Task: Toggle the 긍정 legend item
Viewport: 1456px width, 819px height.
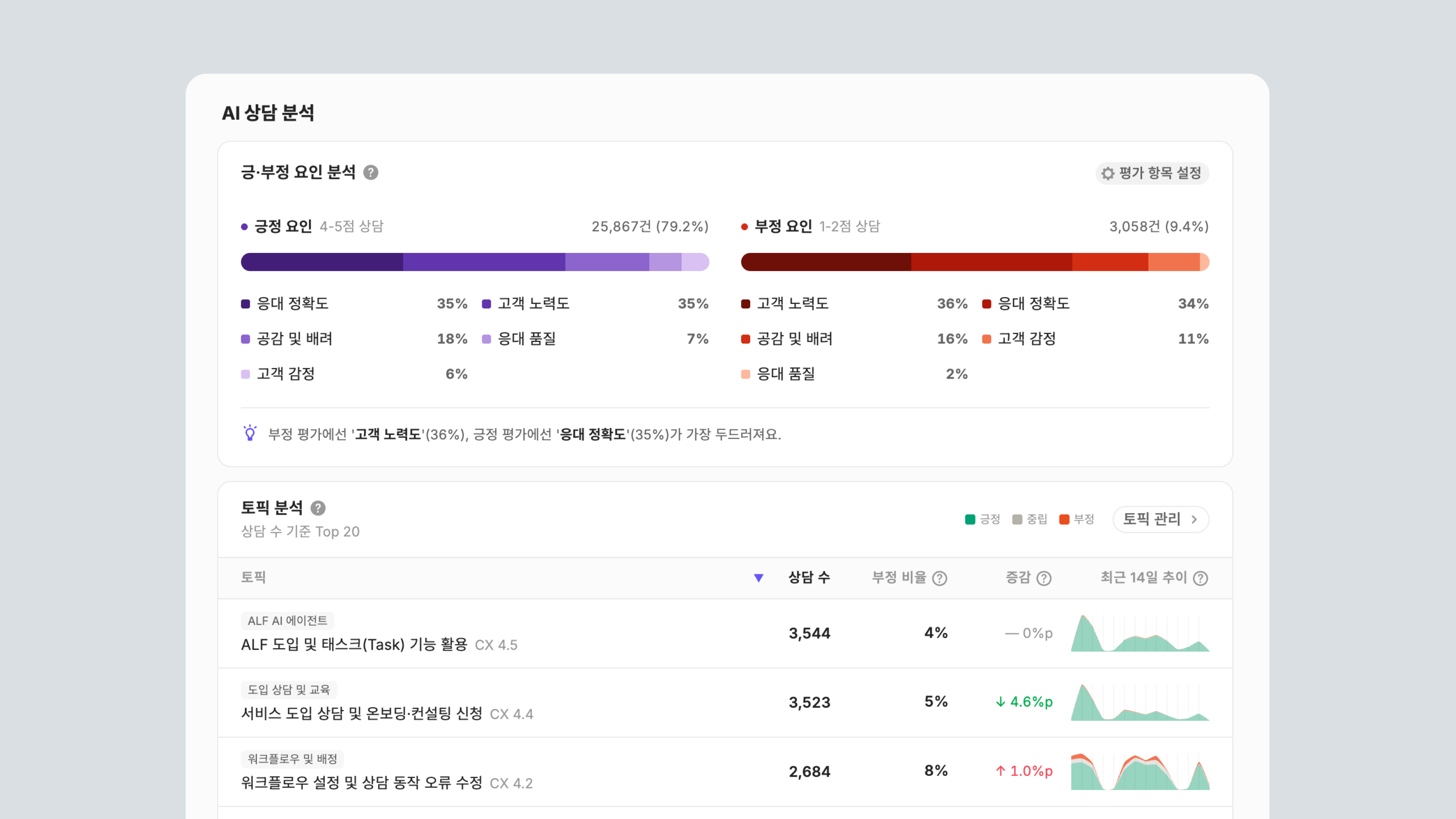Action: pyautogui.click(x=983, y=519)
